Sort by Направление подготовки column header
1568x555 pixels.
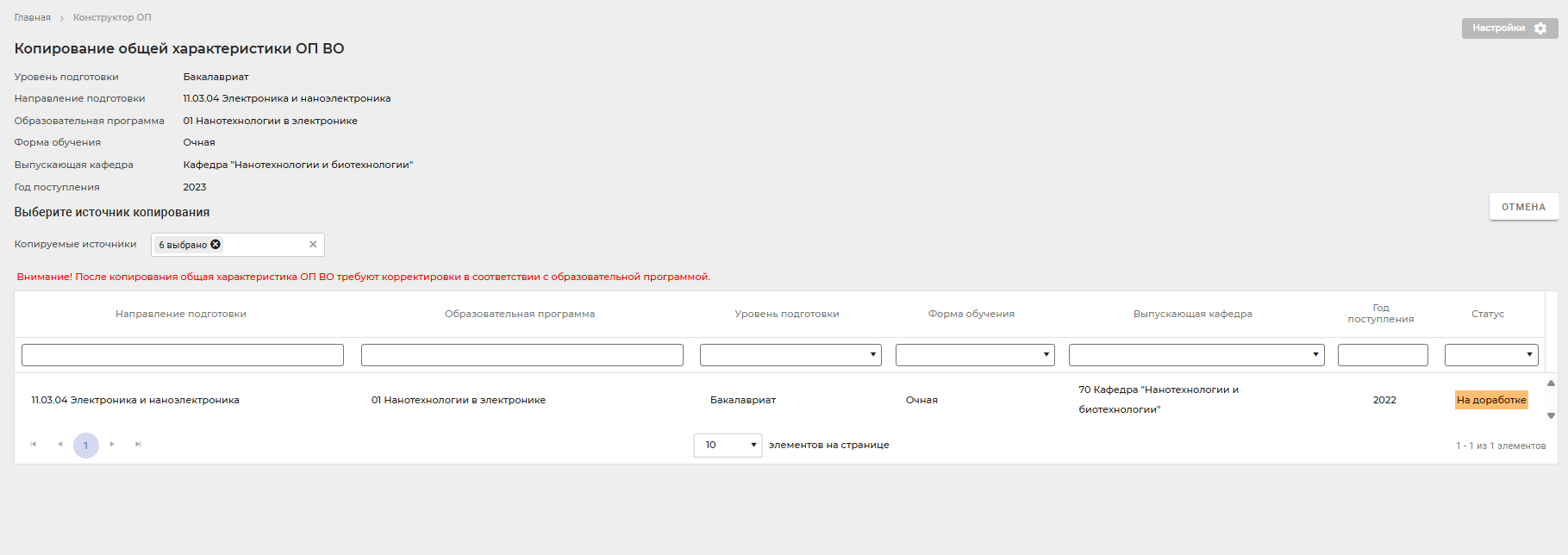(181, 314)
